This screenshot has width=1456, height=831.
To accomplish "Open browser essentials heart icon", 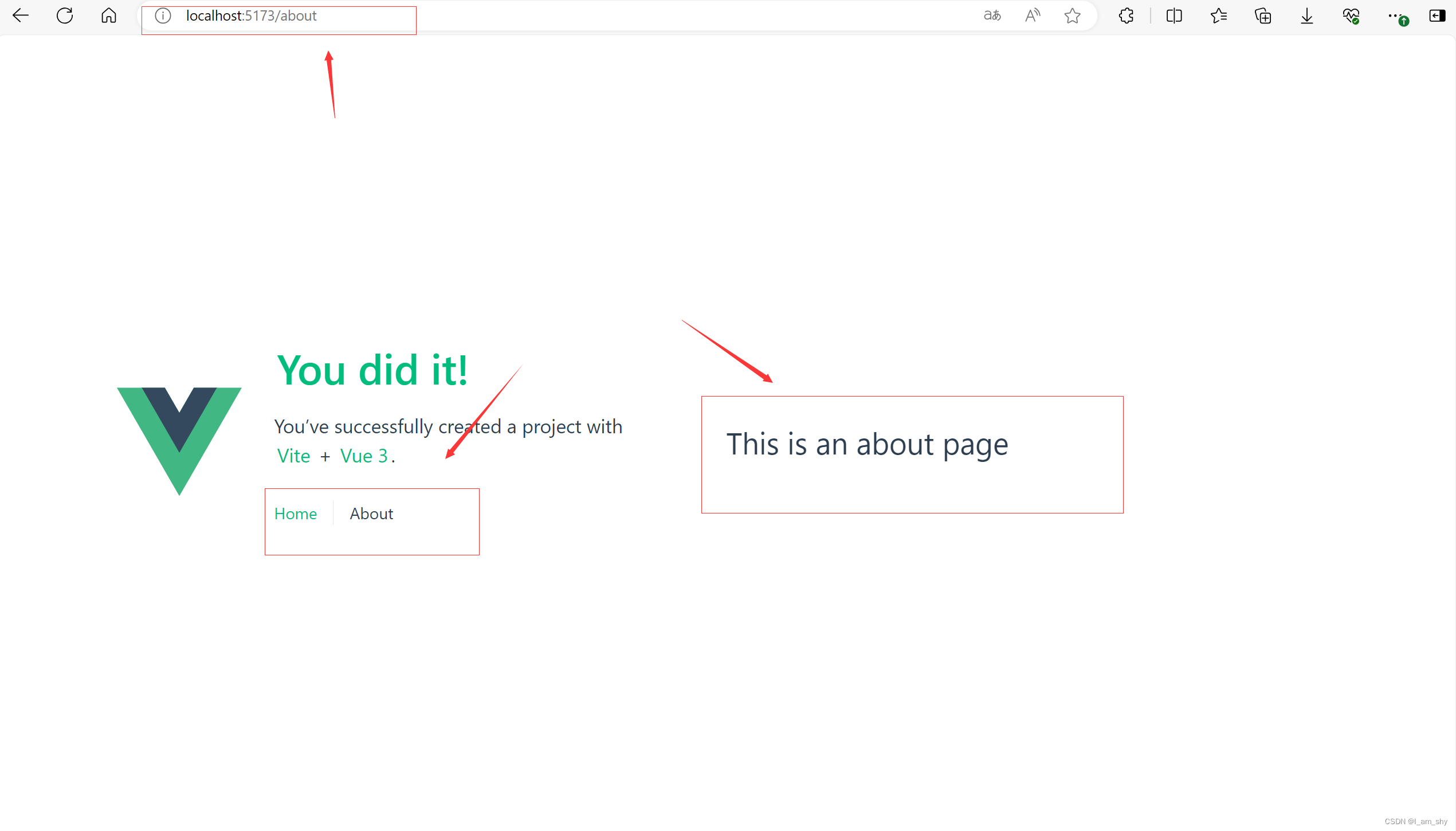I will coord(1351,15).
